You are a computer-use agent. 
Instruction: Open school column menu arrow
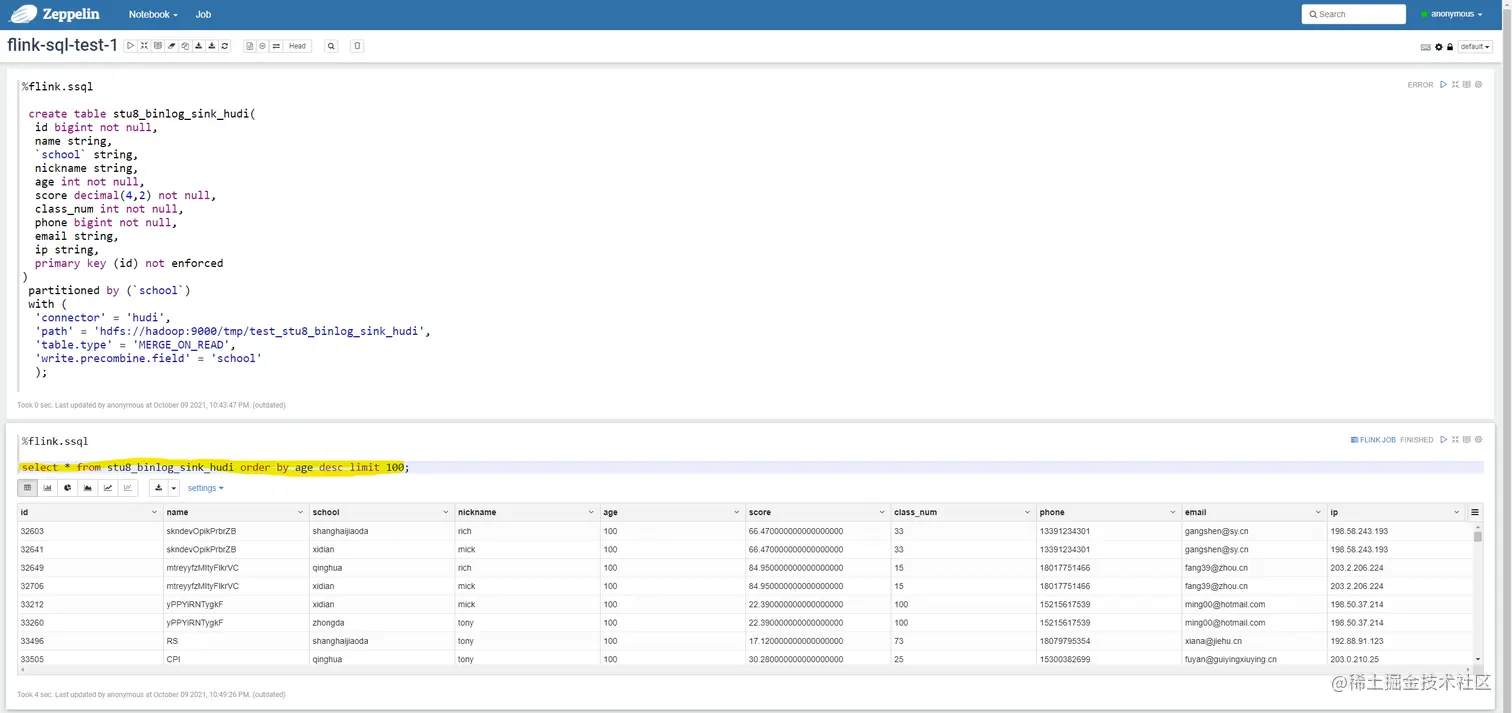coord(446,512)
